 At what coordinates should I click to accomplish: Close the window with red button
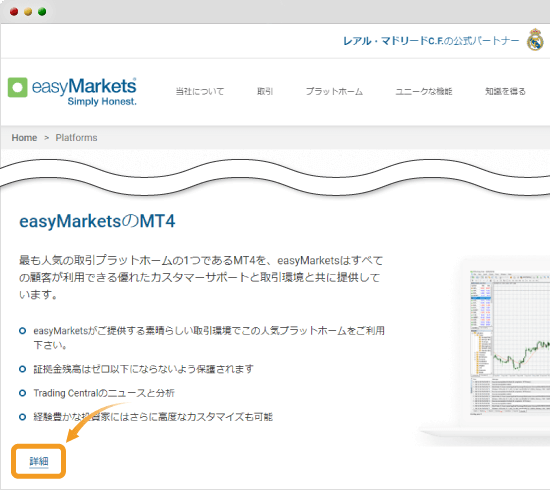click(x=14, y=12)
